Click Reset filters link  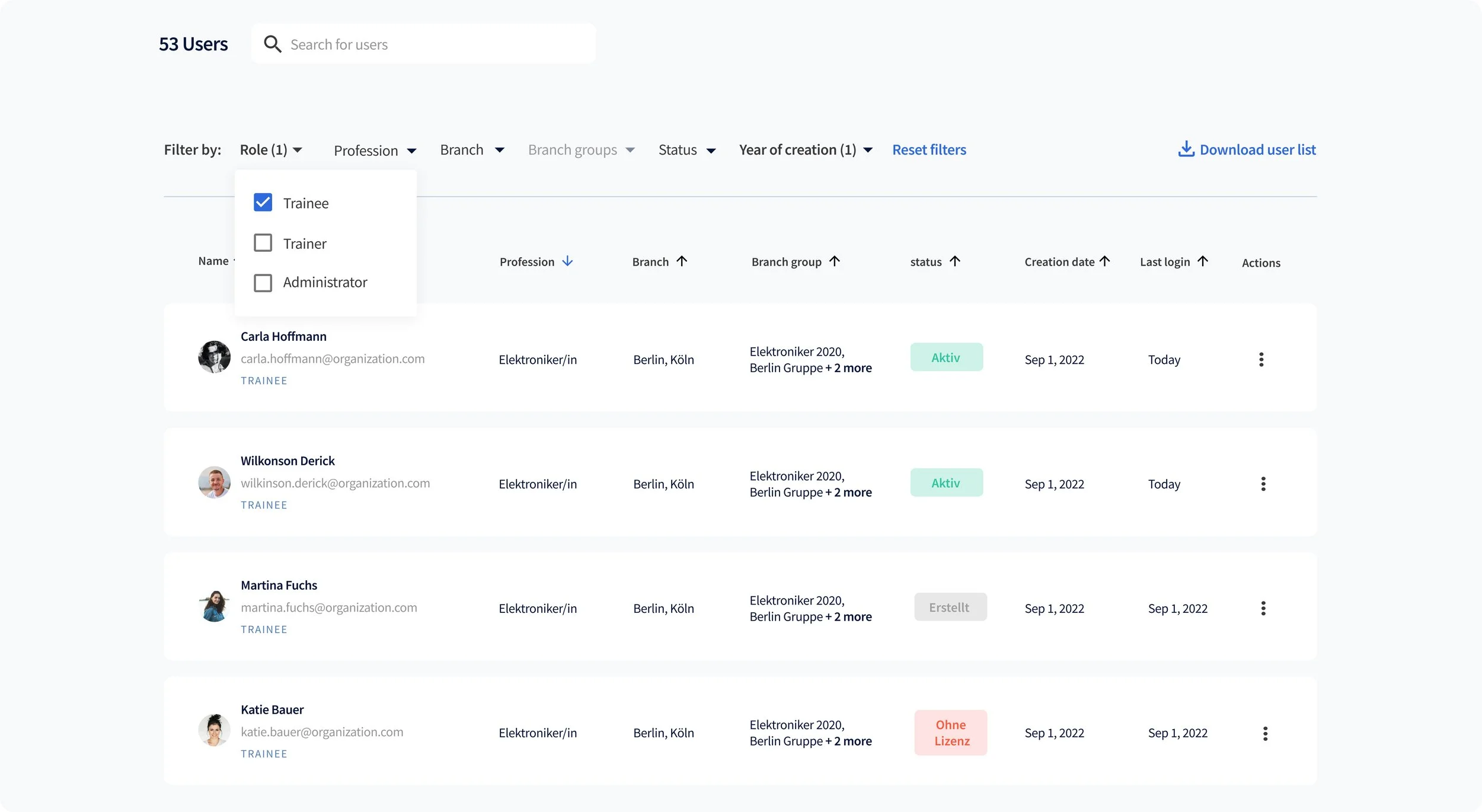(x=929, y=150)
